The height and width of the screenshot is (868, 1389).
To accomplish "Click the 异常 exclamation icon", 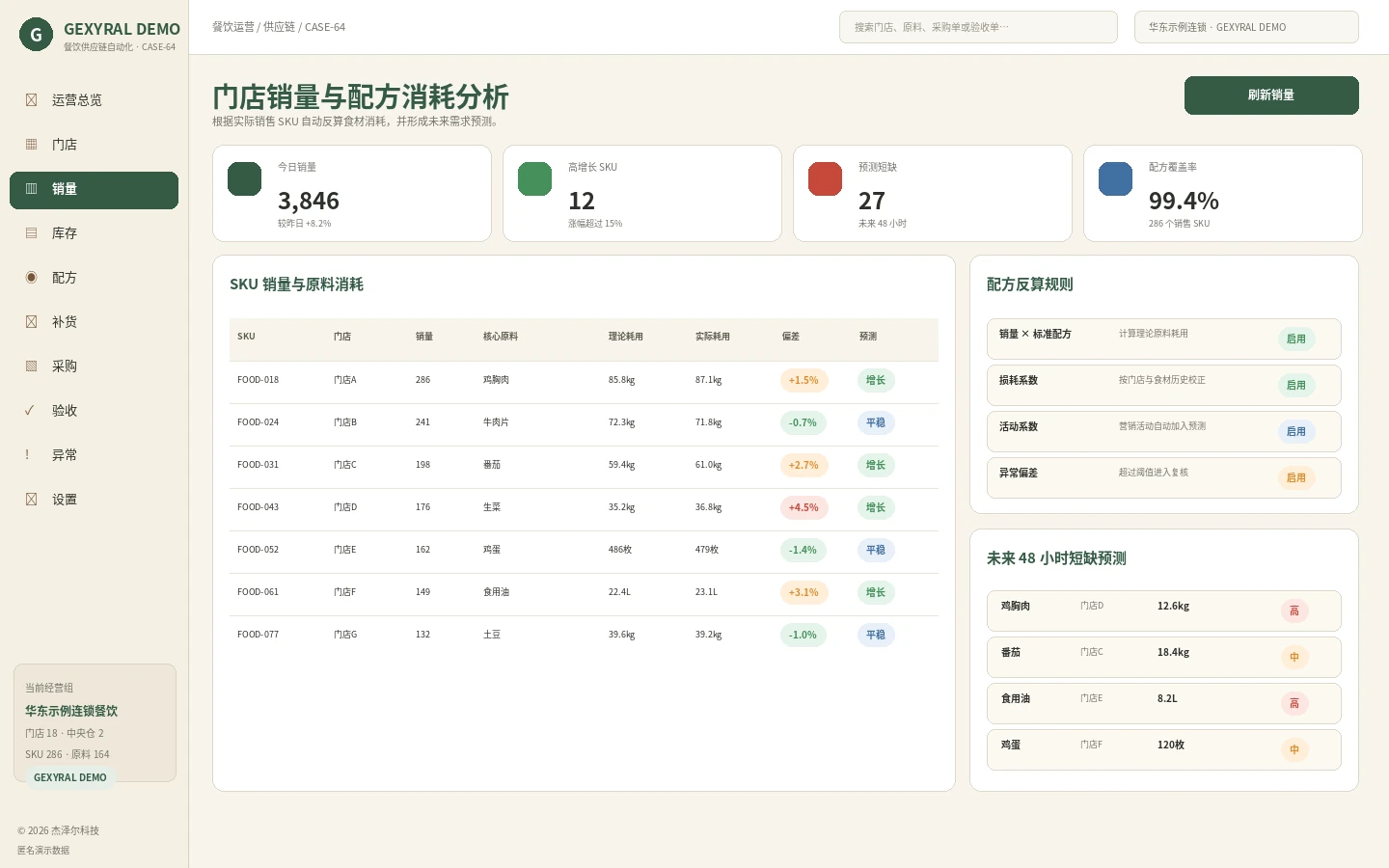I will [27, 455].
